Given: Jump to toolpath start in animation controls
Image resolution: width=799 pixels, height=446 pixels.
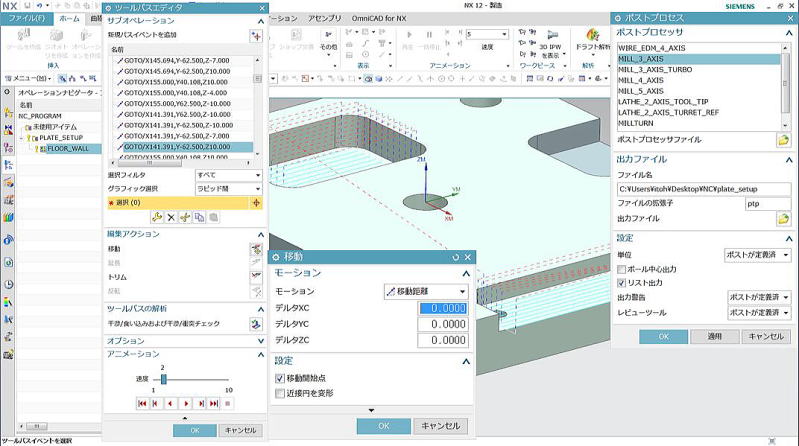Looking at the screenshot, I should point(142,403).
